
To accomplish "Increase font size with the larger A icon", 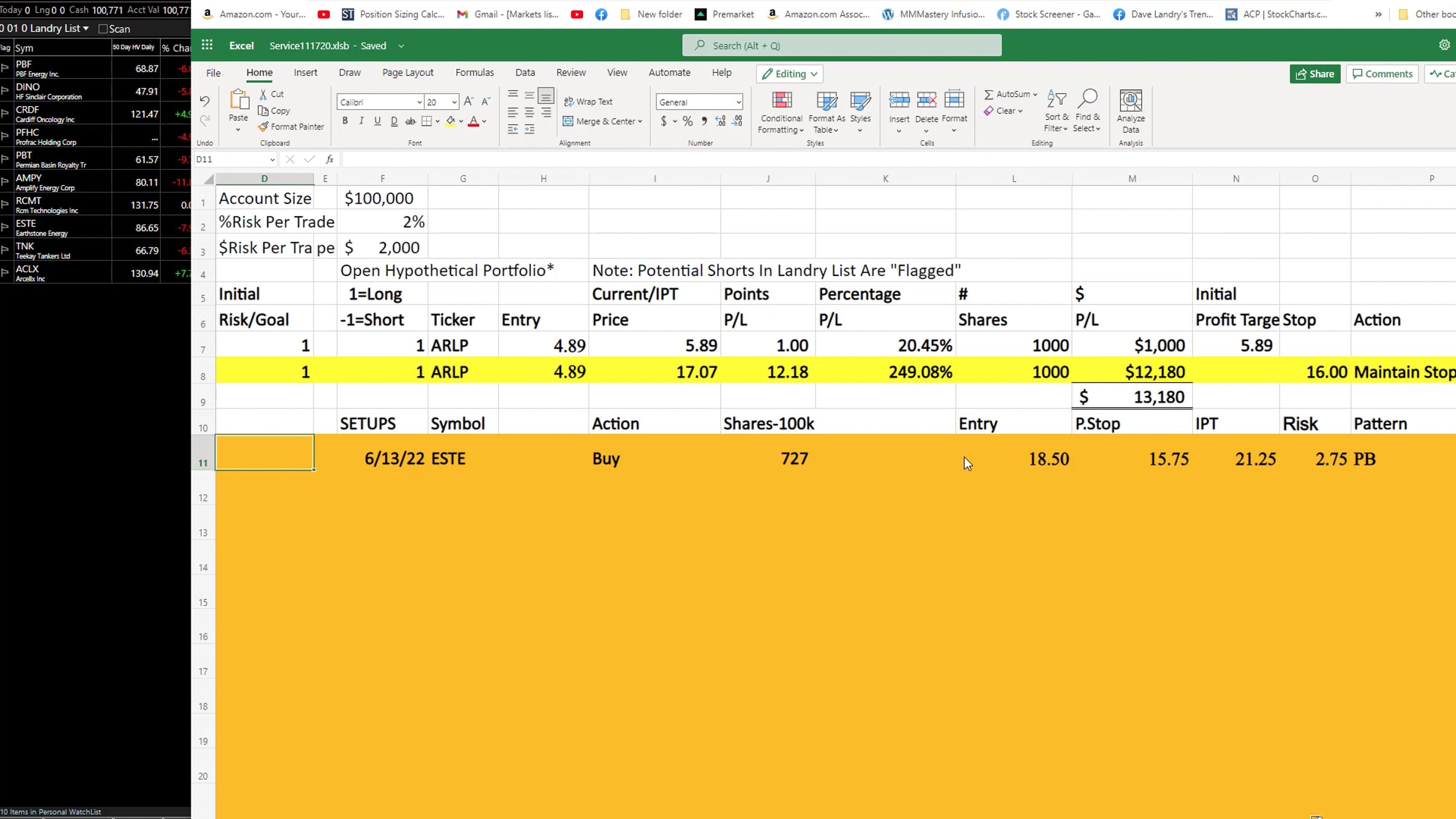I will [469, 101].
